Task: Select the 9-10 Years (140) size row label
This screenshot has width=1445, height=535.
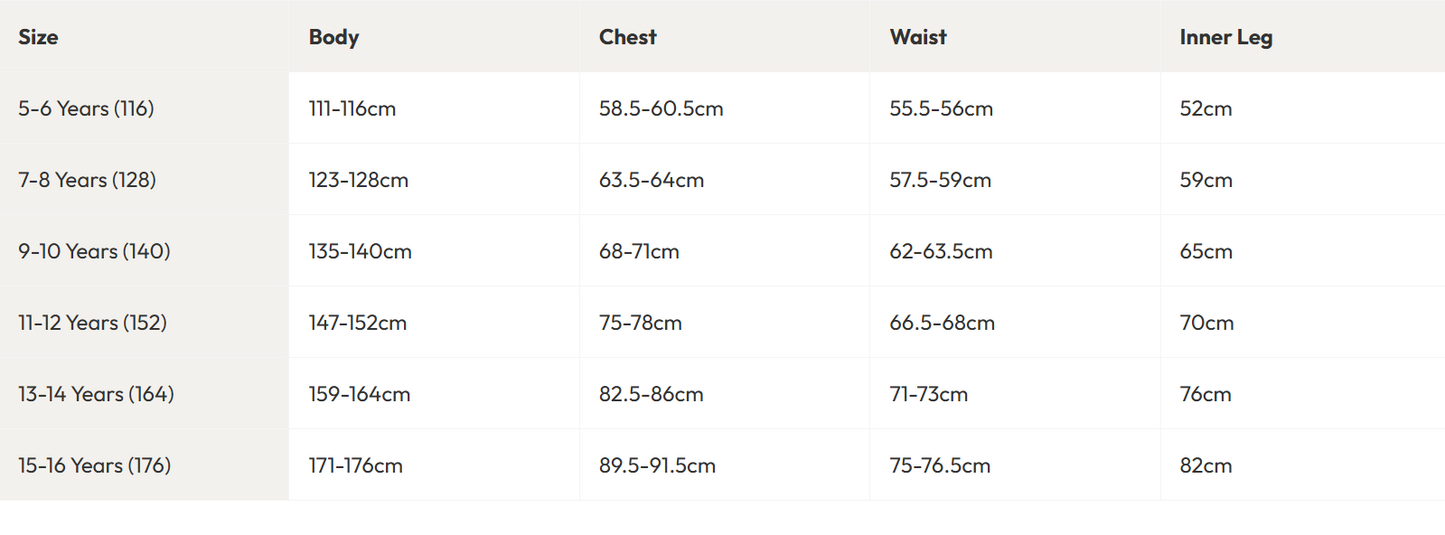Action: click(x=94, y=251)
